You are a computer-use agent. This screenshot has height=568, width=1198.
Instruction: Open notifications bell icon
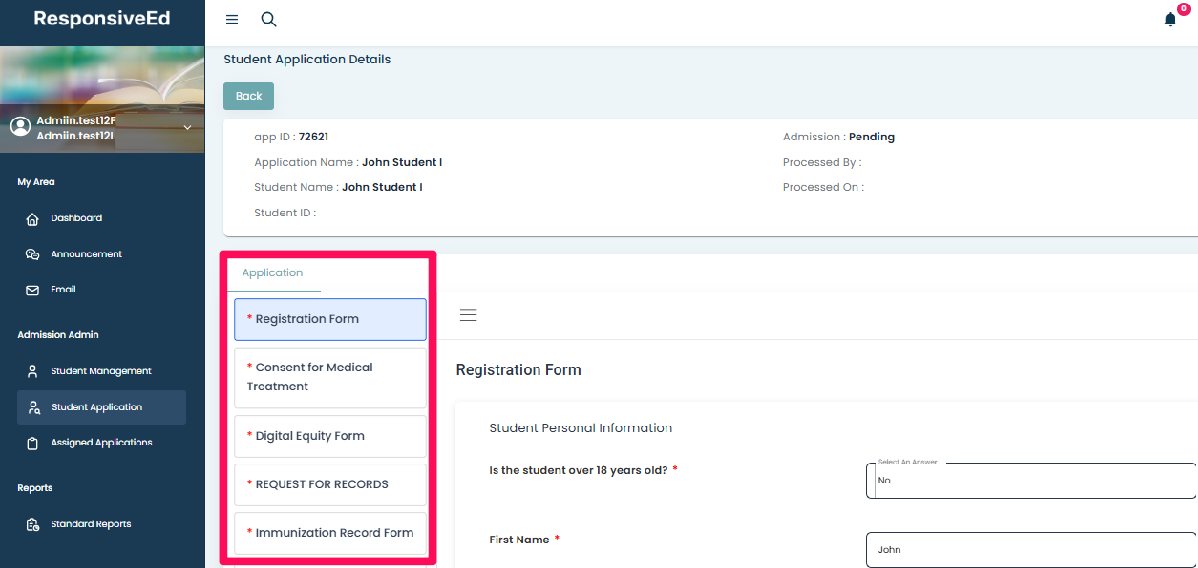pyautogui.click(x=1170, y=20)
